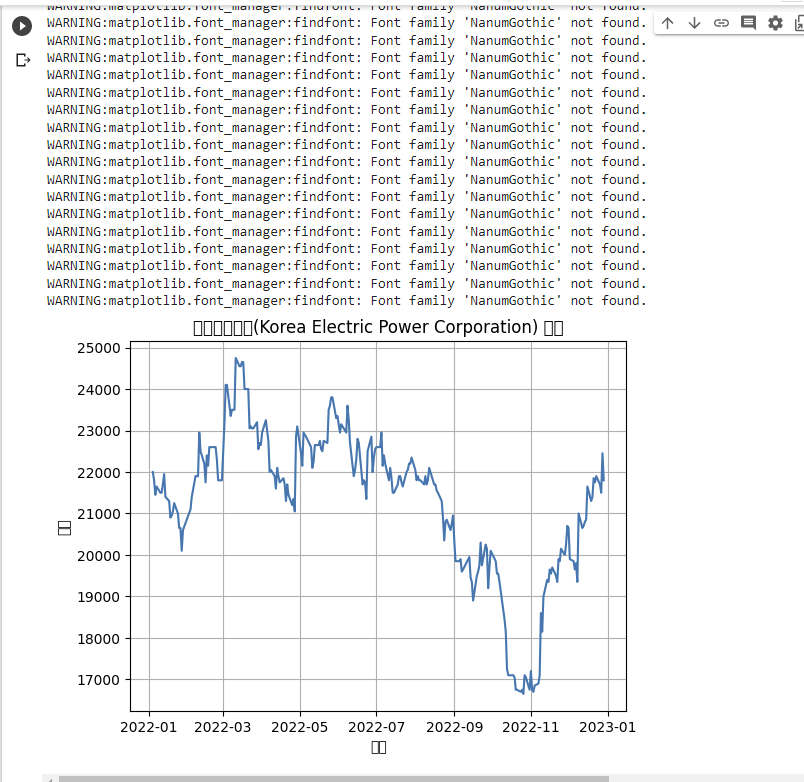Viewport: 804px width, 782px height.
Task: Open cell settings gear icon
Action: (775, 23)
